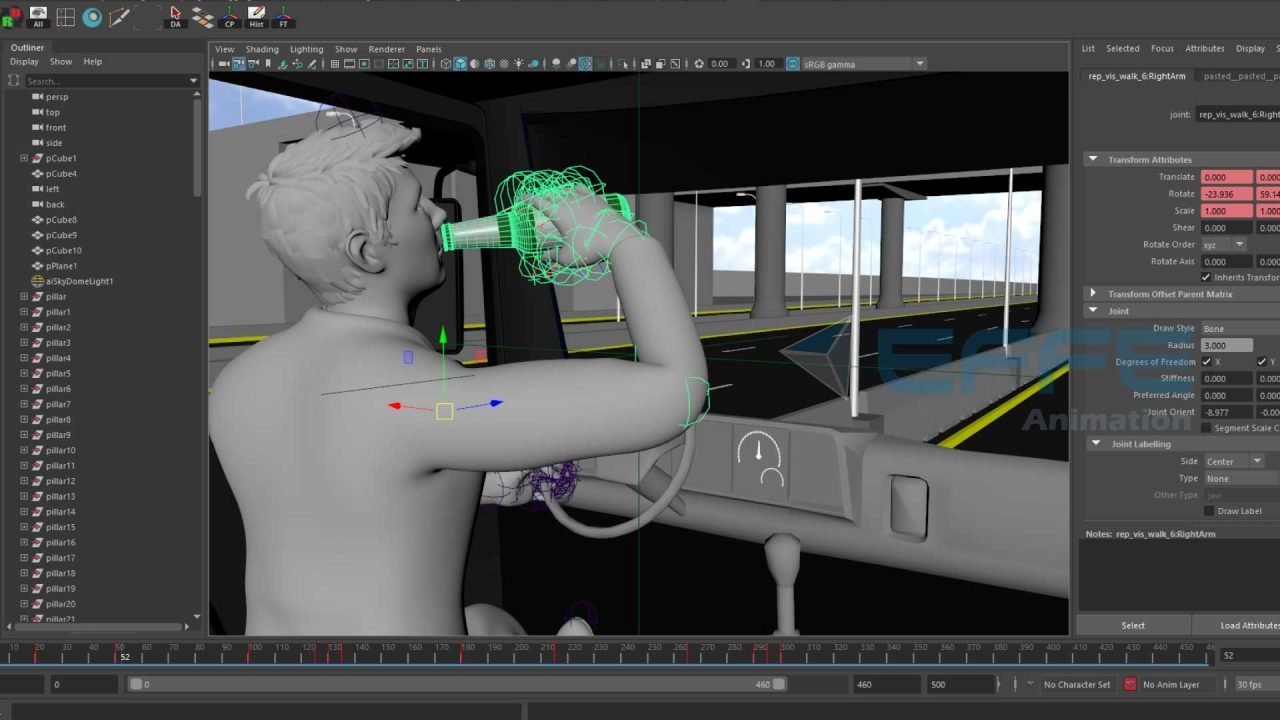1280x720 pixels.
Task: Click the red Translate value field
Action: pos(1227,176)
